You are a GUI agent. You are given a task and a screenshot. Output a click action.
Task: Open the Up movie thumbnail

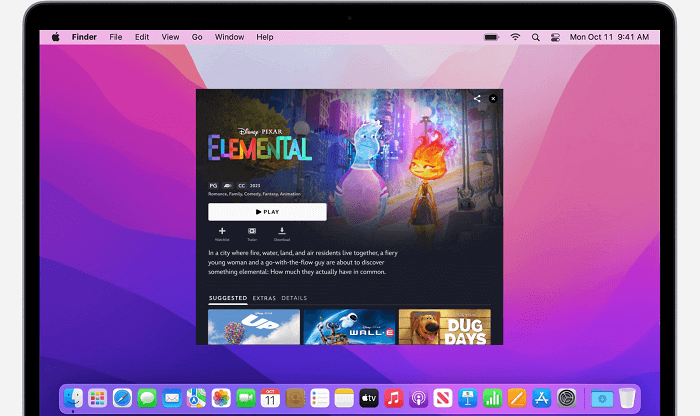(254, 327)
